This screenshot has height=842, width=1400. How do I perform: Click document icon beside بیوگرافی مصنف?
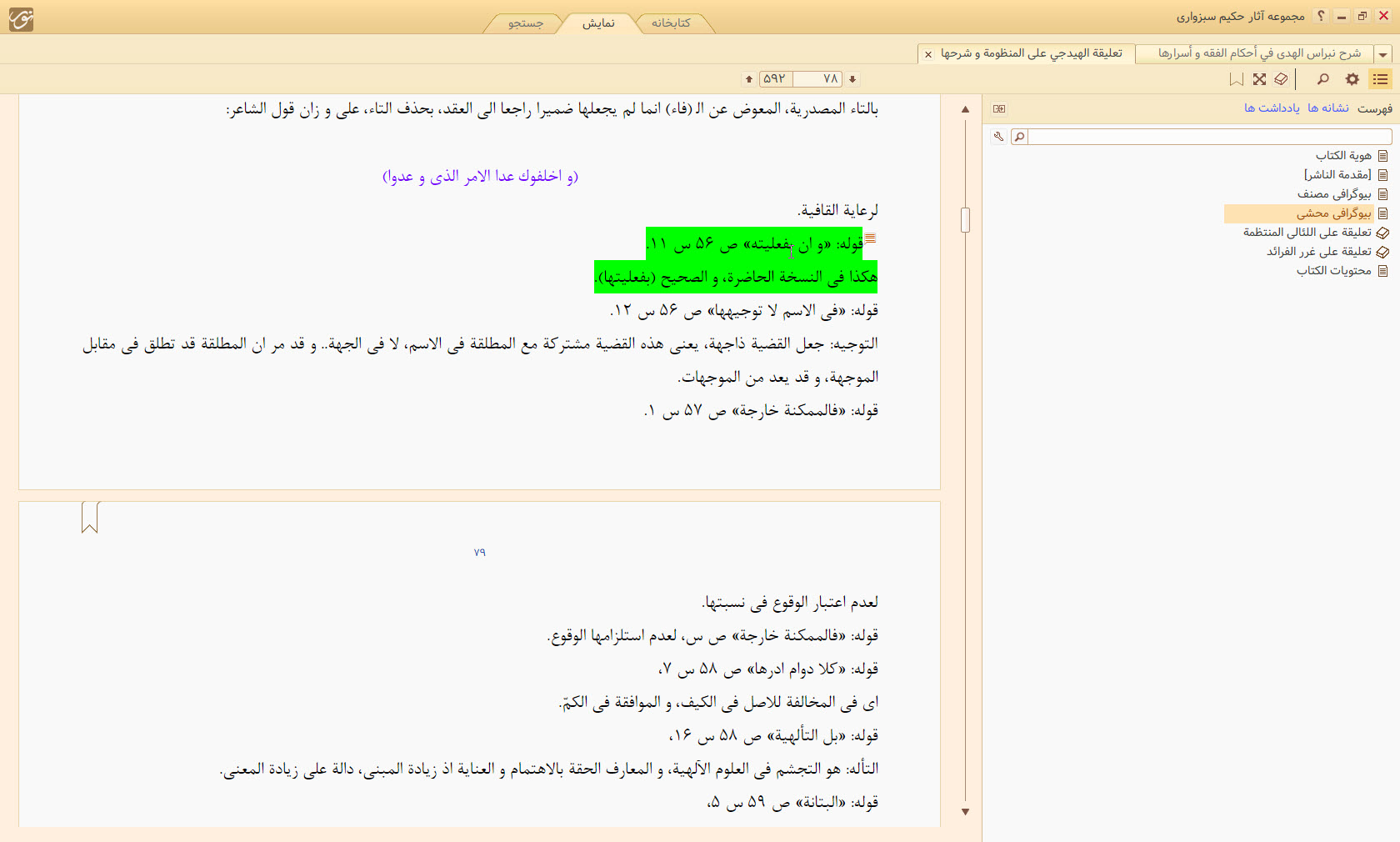(x=1383, y=194)
